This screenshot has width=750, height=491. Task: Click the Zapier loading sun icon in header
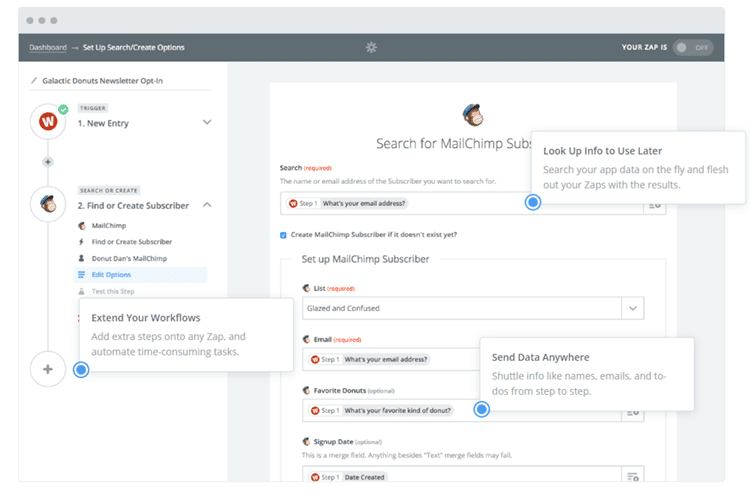coord(371,47)
